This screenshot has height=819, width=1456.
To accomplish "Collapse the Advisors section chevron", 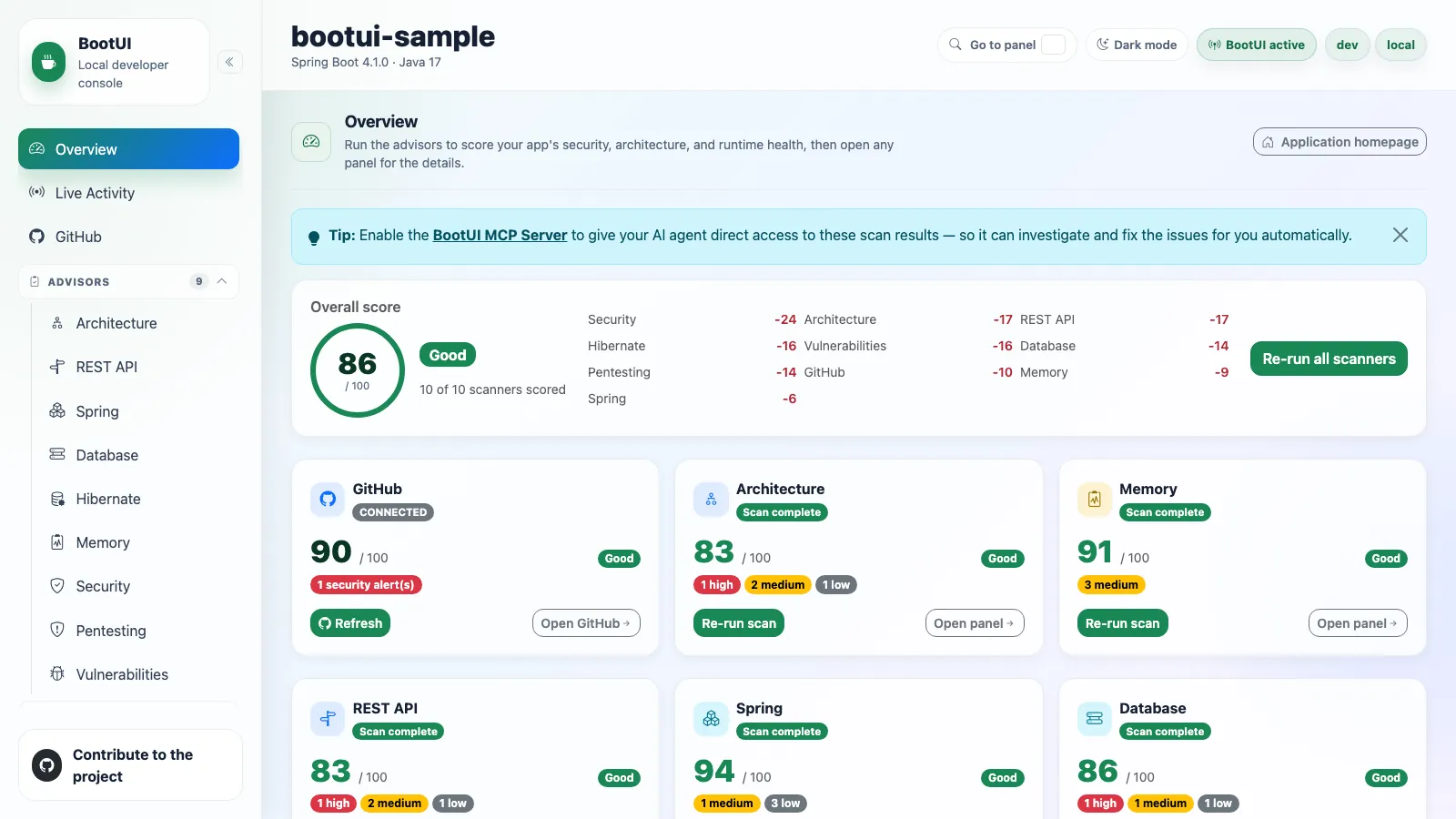I will coord(221,281).
